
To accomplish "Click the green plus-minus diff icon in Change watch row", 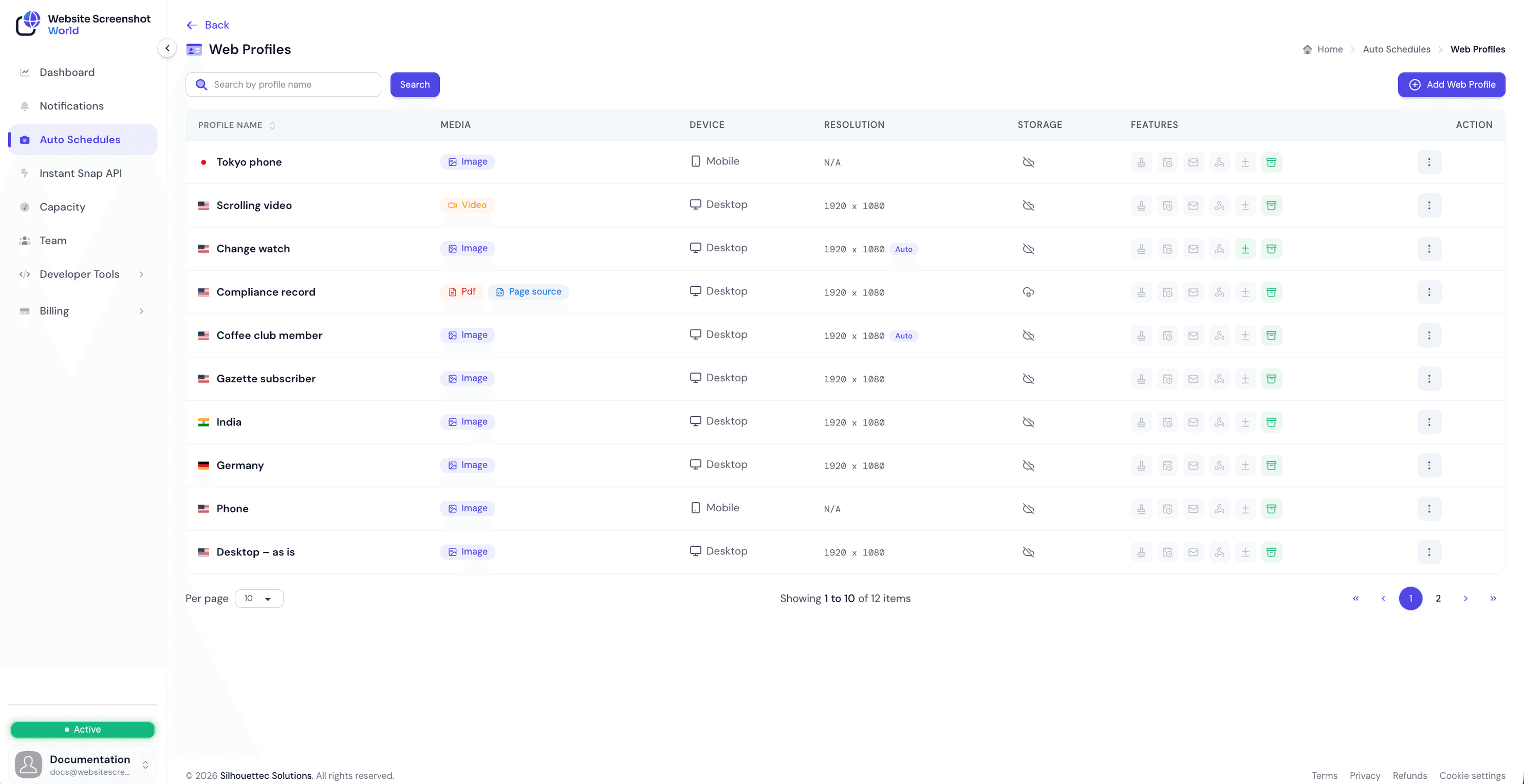I will (1246, 249).
